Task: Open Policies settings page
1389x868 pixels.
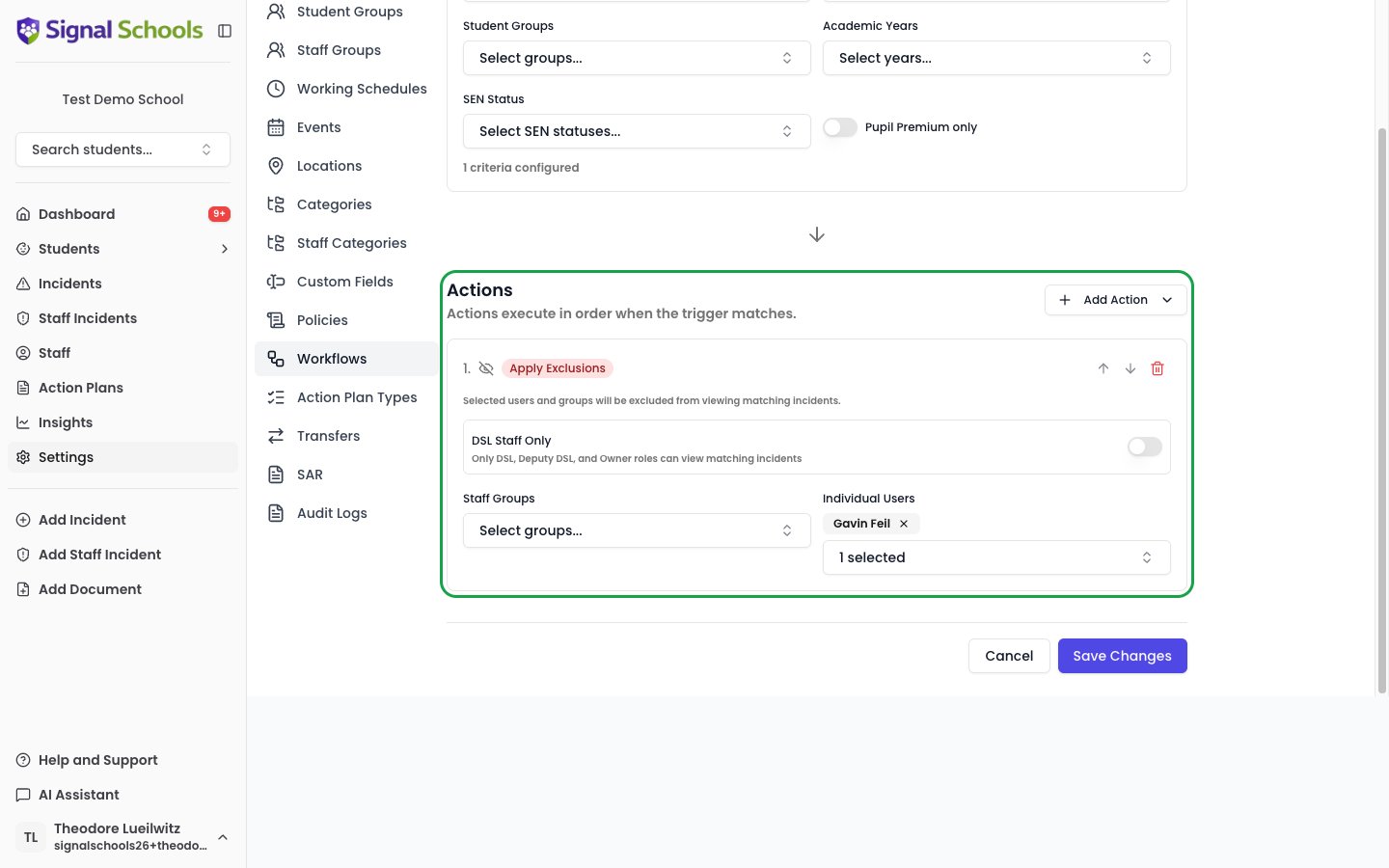Action: 347,320
